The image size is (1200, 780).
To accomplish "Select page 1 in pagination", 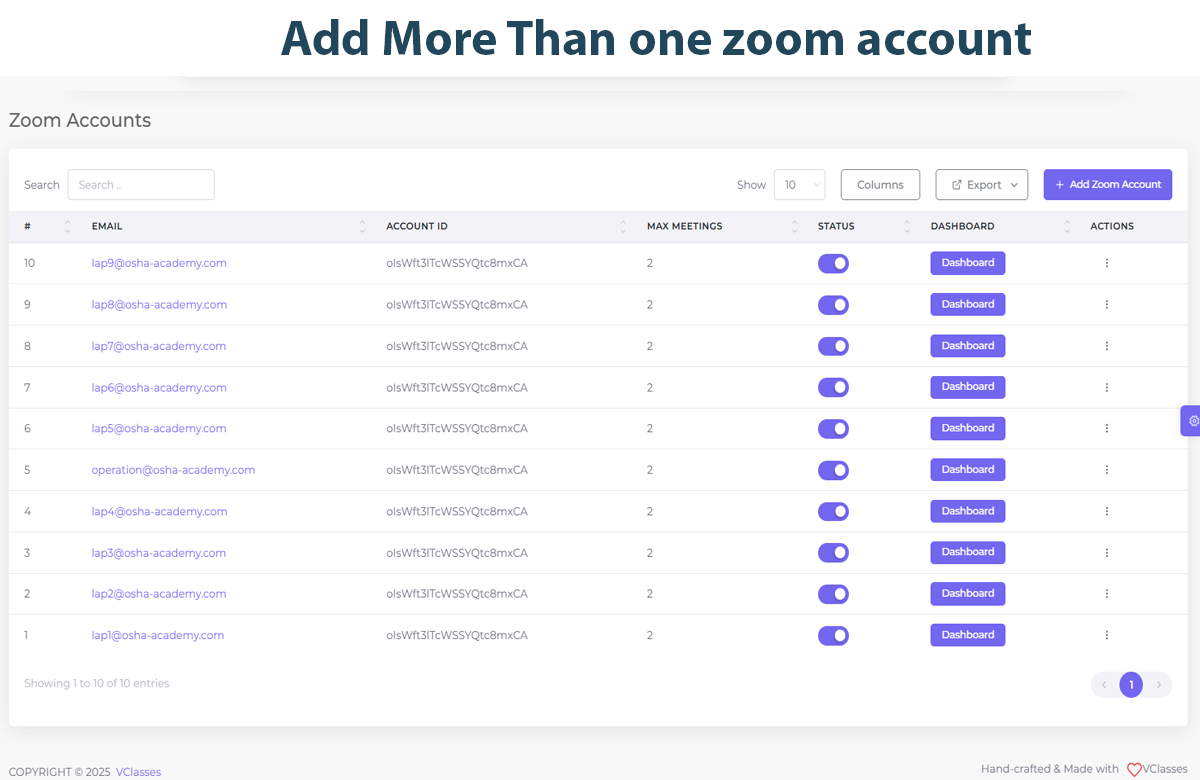I will (x=1131, y=685).
